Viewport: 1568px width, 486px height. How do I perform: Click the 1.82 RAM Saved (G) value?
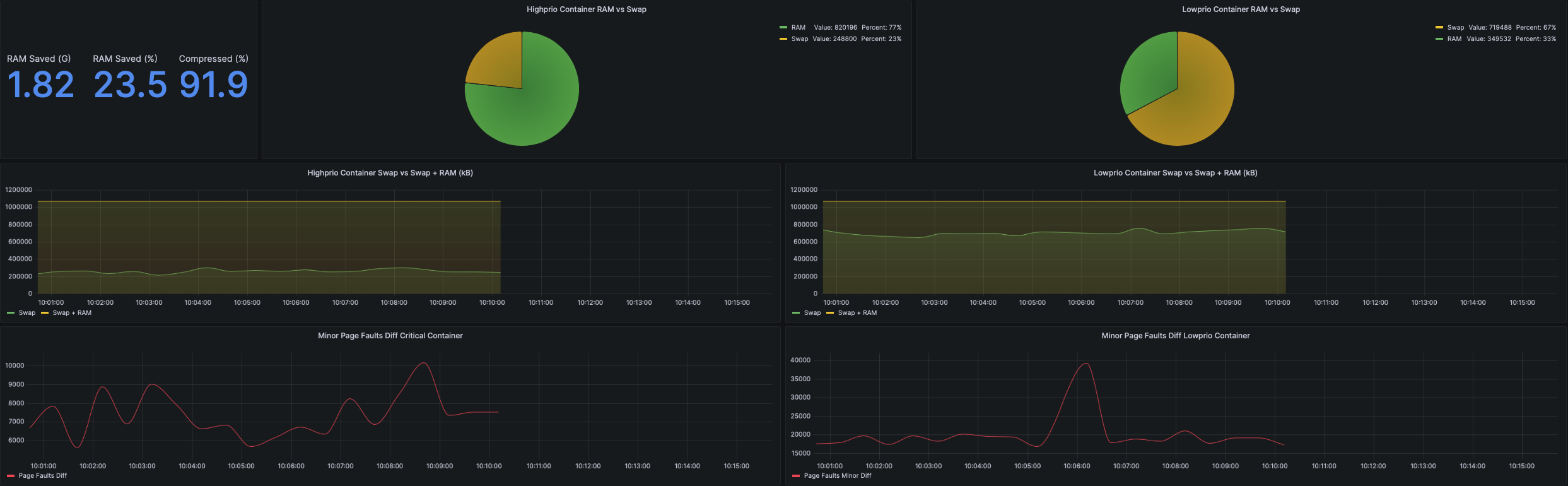point(41,85)
